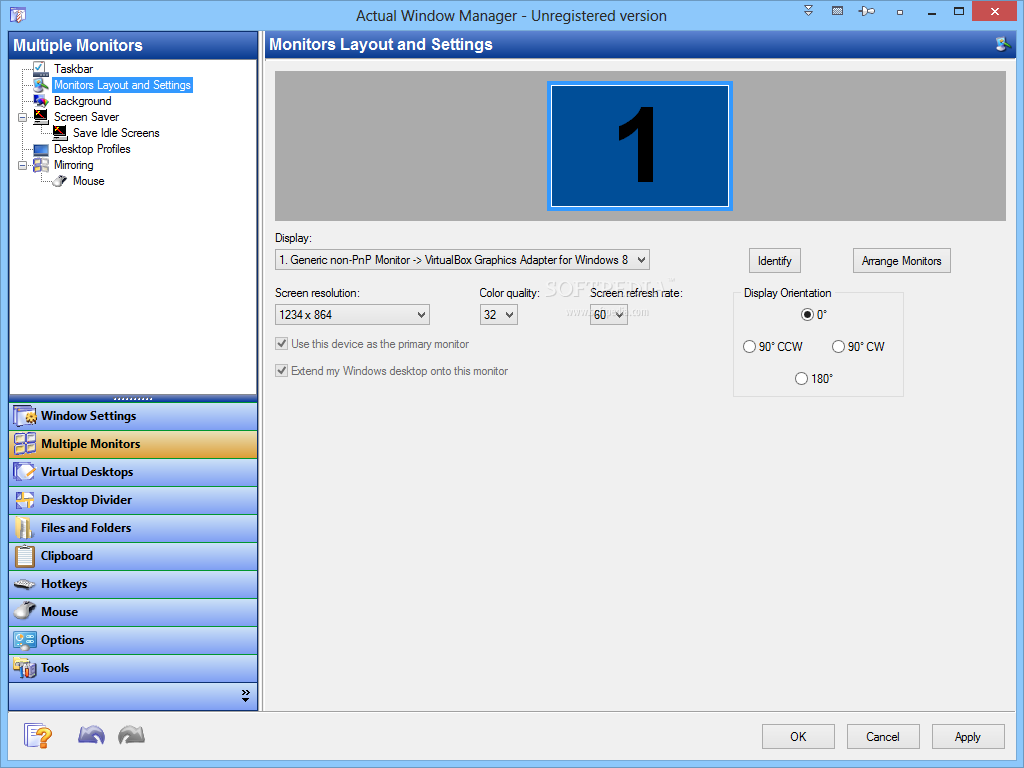The image size is (1024, 768).
Task: Select Save Idle Screens in the tree
Action: click(x=116, y=133)
